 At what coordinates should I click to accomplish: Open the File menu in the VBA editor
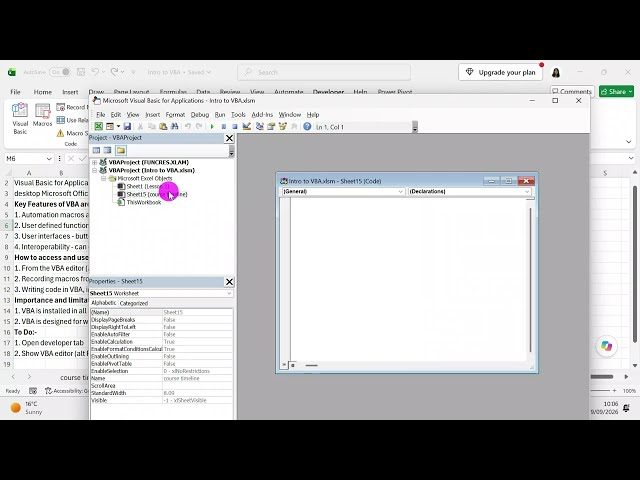(100, 115)
